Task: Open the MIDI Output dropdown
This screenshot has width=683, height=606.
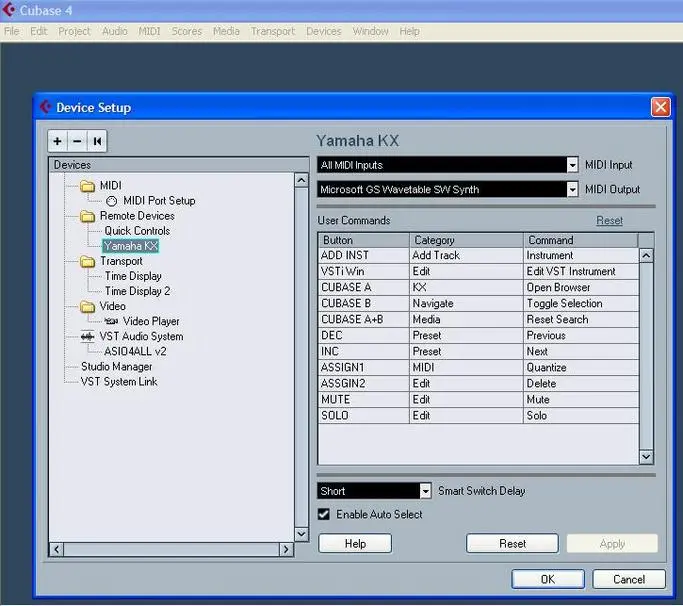Action: [572, 189]
